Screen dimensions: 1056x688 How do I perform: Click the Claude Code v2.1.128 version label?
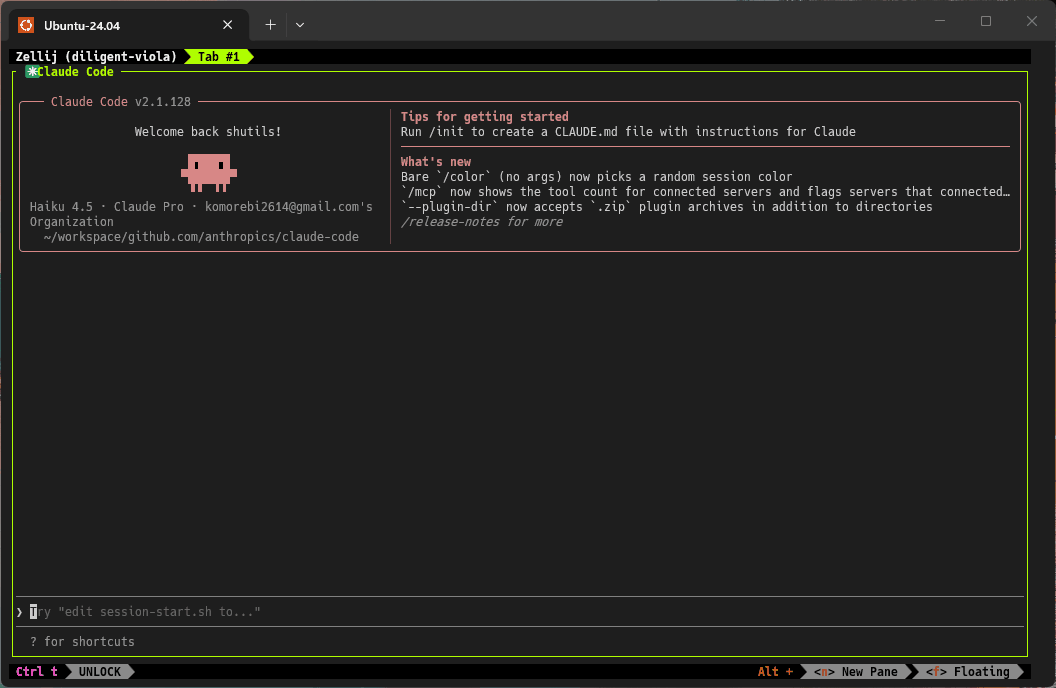coord(121,102)
